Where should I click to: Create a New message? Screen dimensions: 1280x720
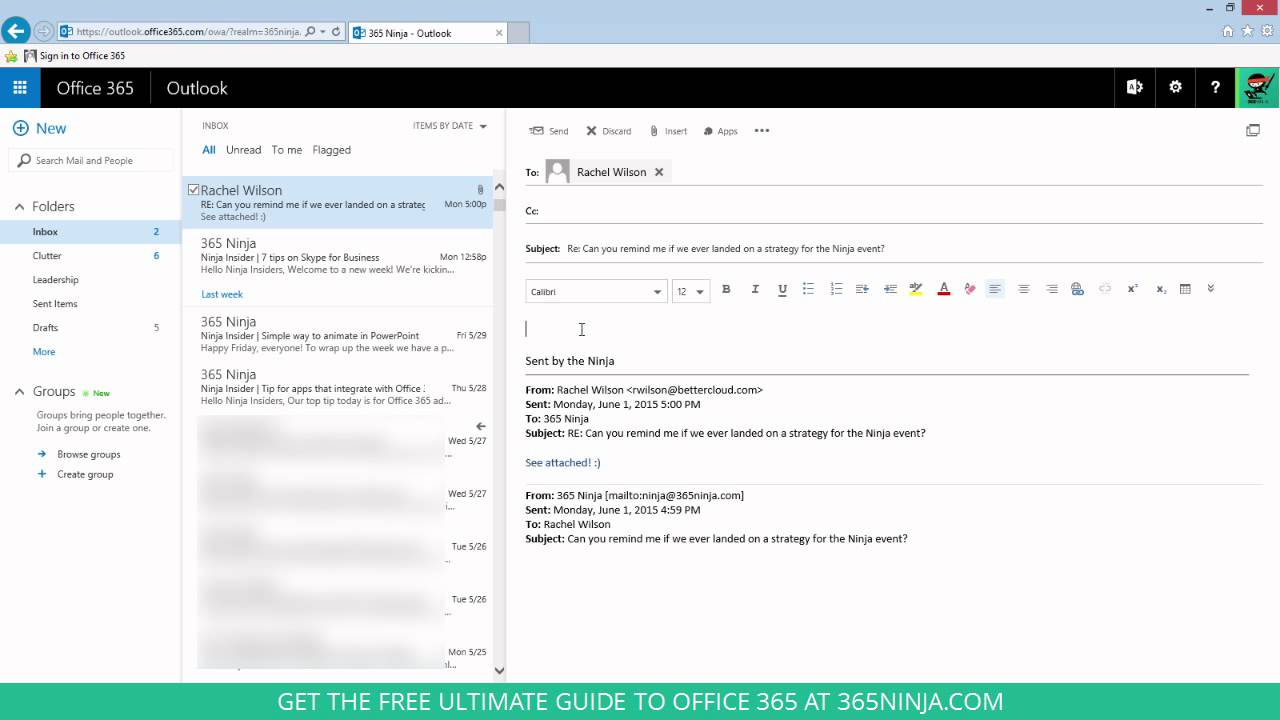[39, 128]
